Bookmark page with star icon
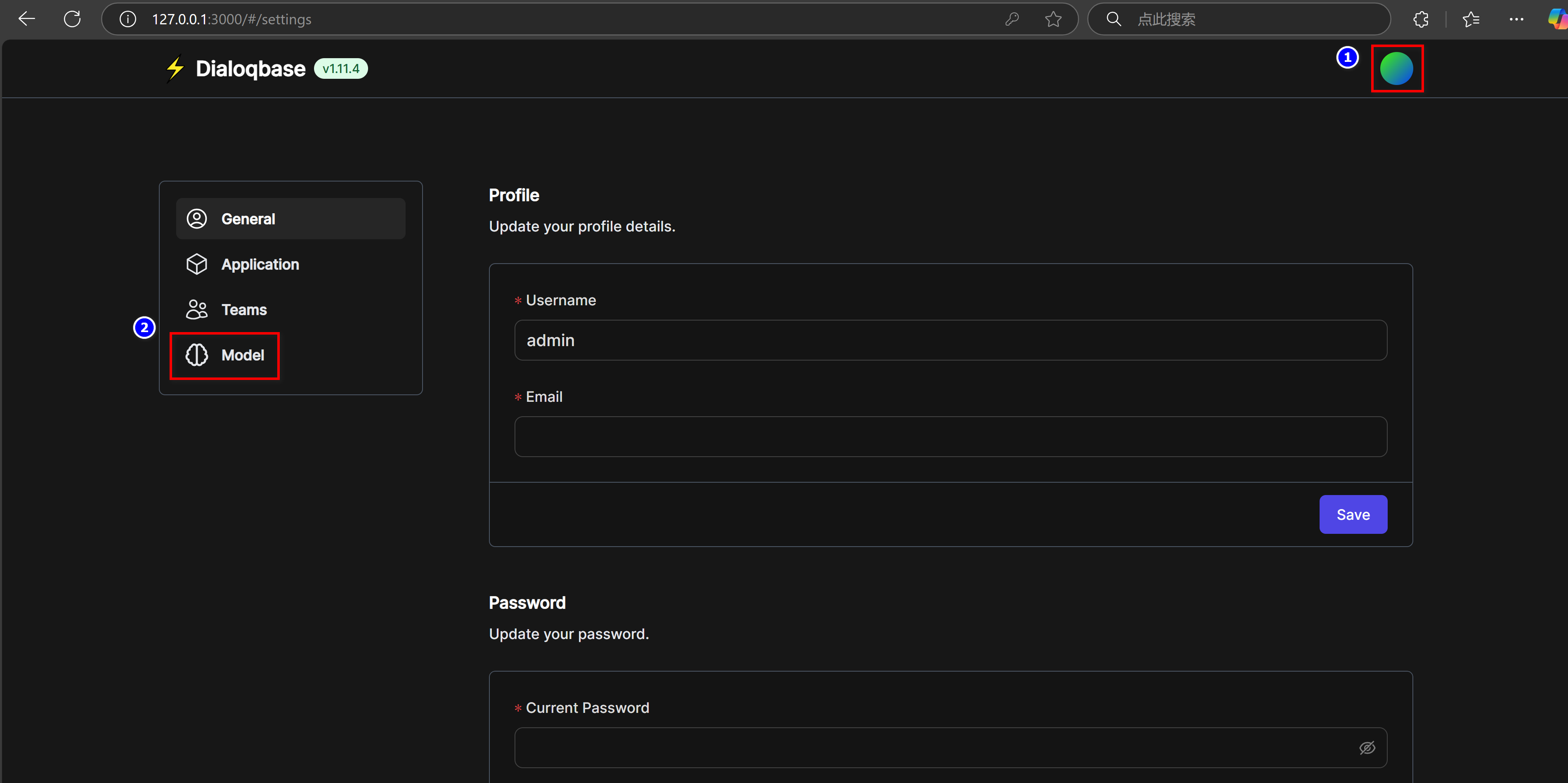The height and width of the screenshot is (783, 1568). coord(1053,19)
